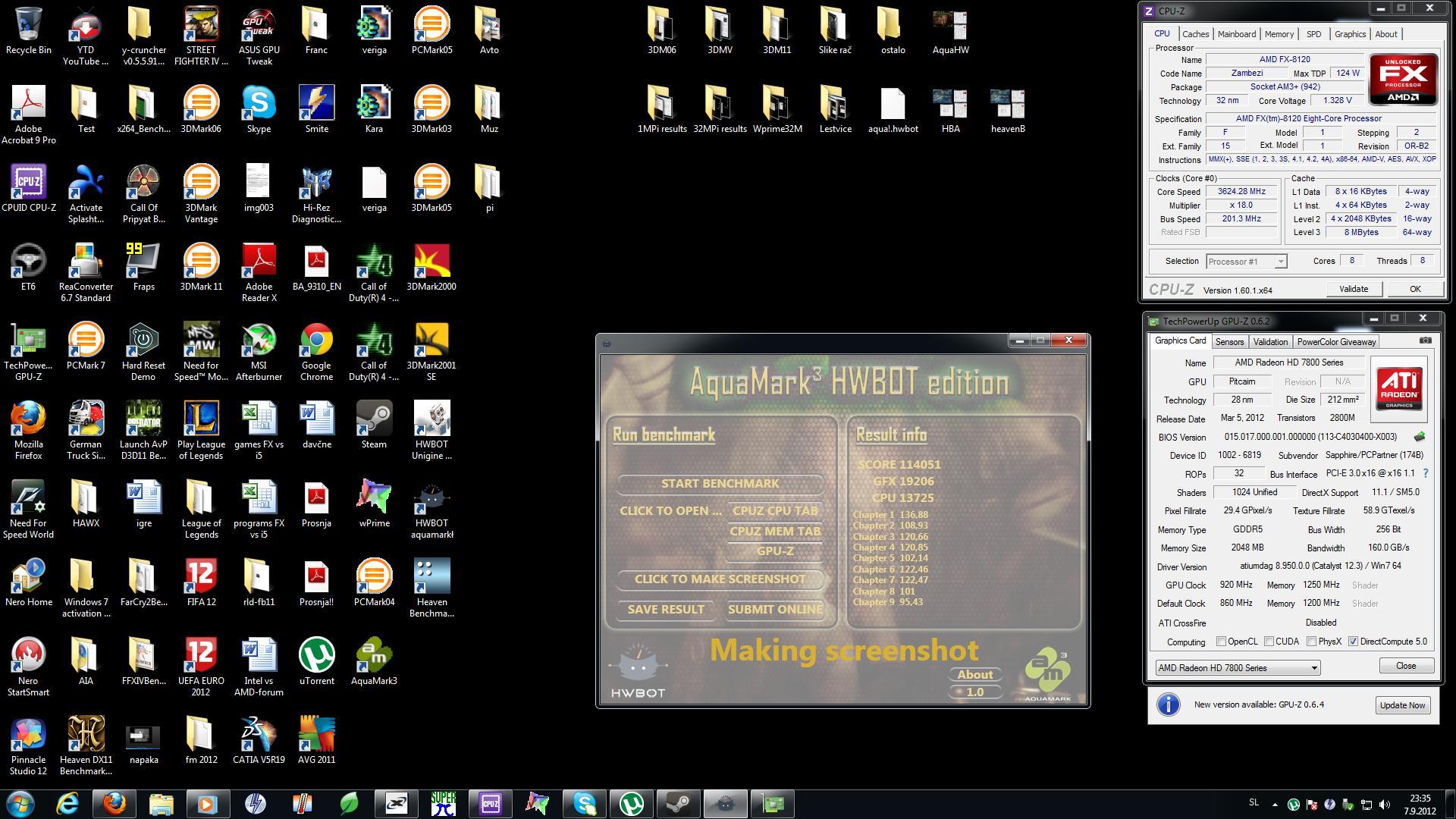
Task: Launch ASUS GPU Tweak icon
Action: (259, 37)
